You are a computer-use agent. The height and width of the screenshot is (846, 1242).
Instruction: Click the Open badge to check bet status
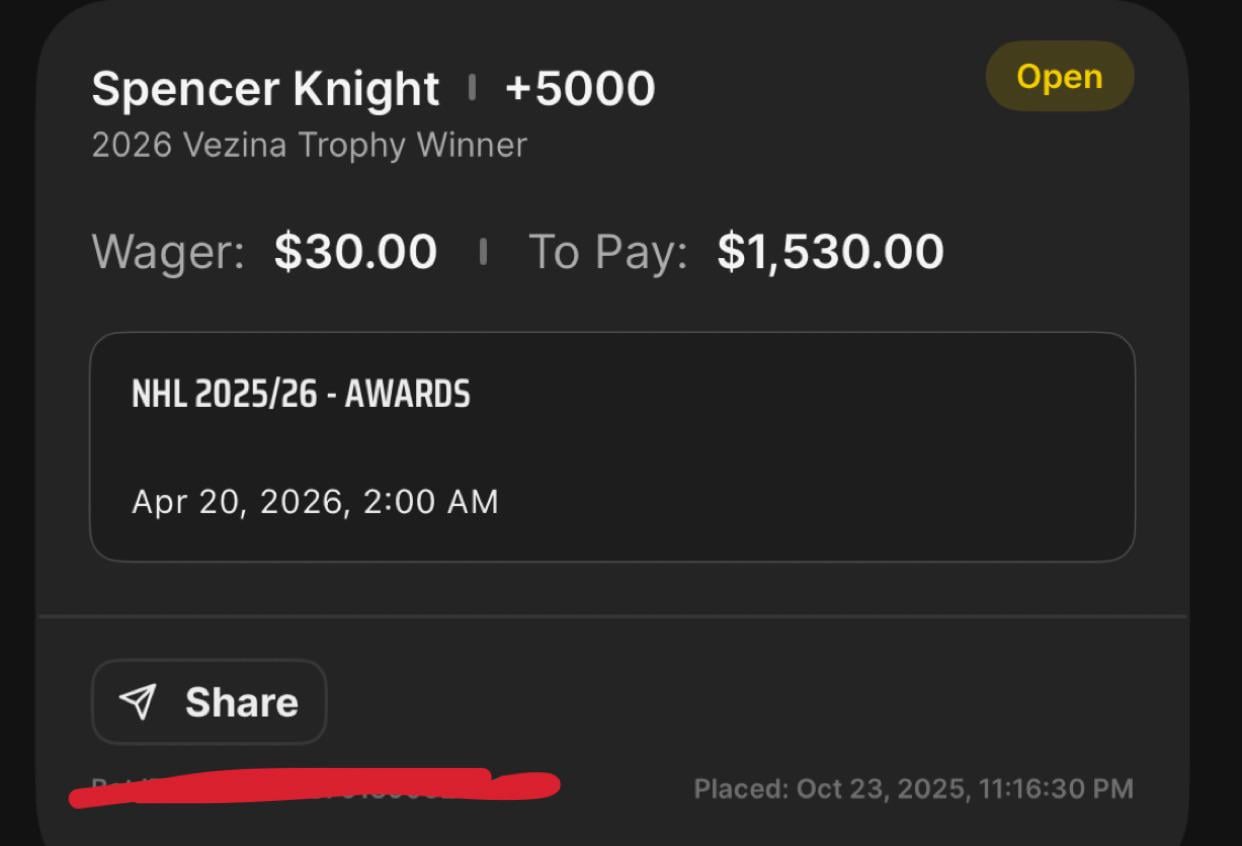[1059, 76]
